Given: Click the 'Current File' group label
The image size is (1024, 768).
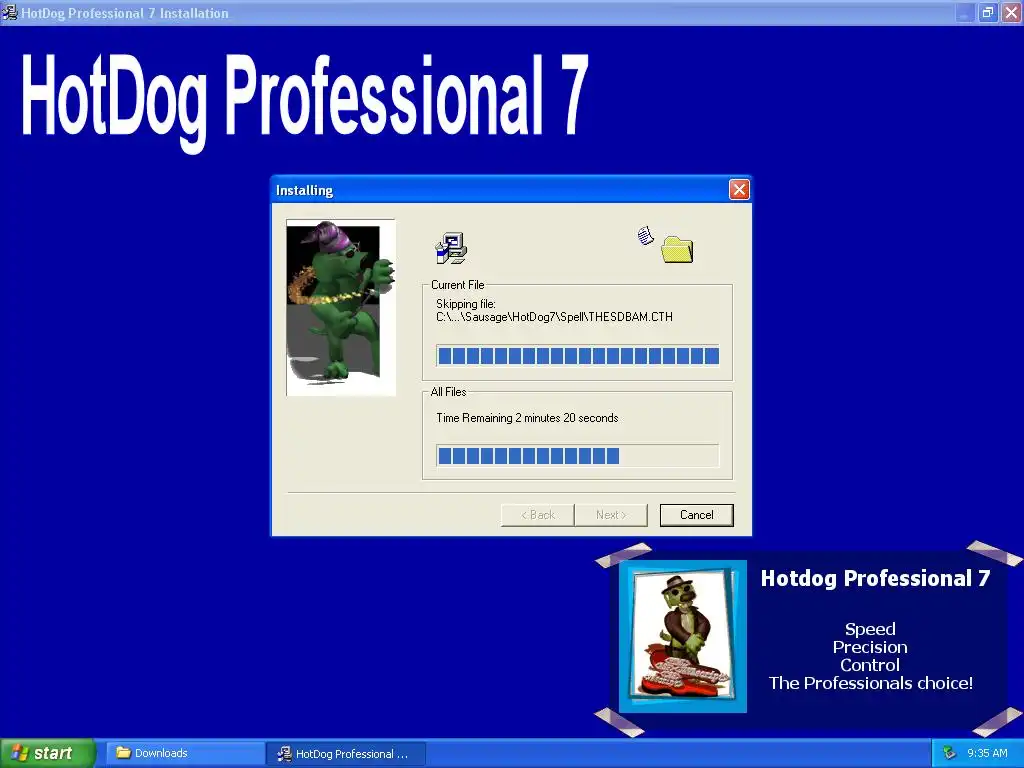Looking at the screenshot, I should [x=458, y=285].
